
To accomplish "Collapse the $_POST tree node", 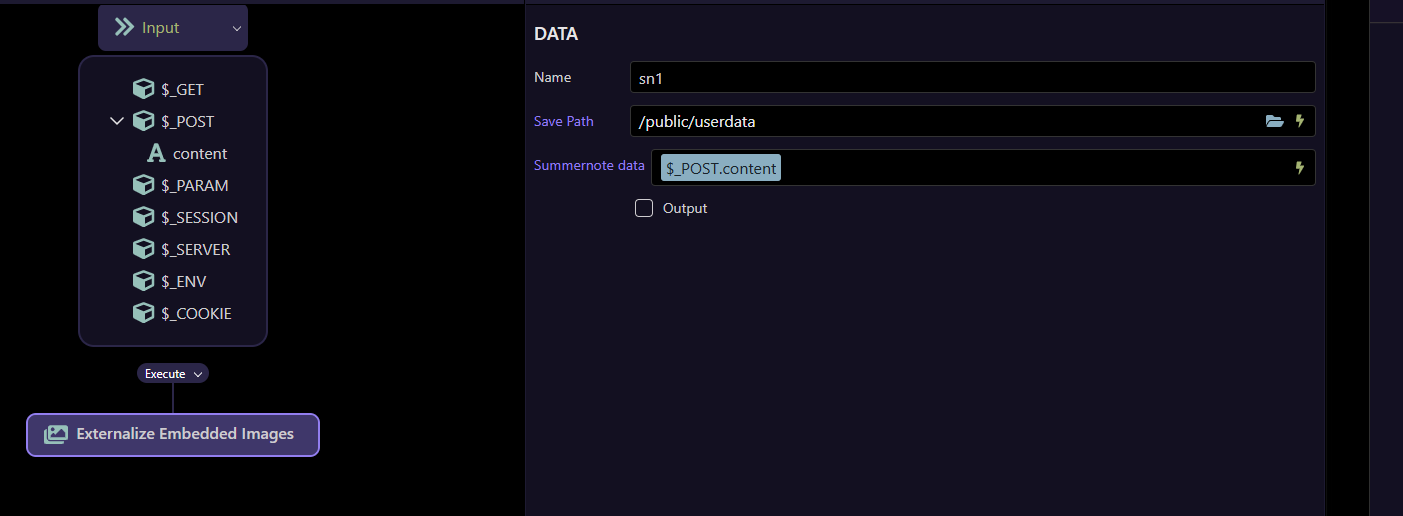I will (117, 121).
